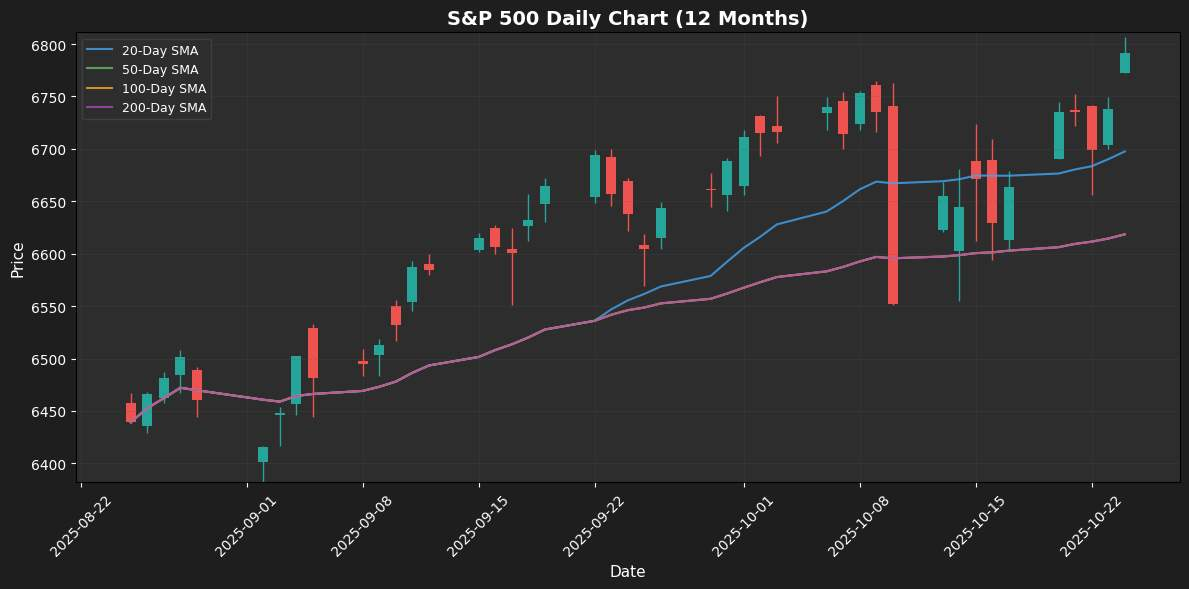Click the lowest green candle near 6400

(263, 454)
